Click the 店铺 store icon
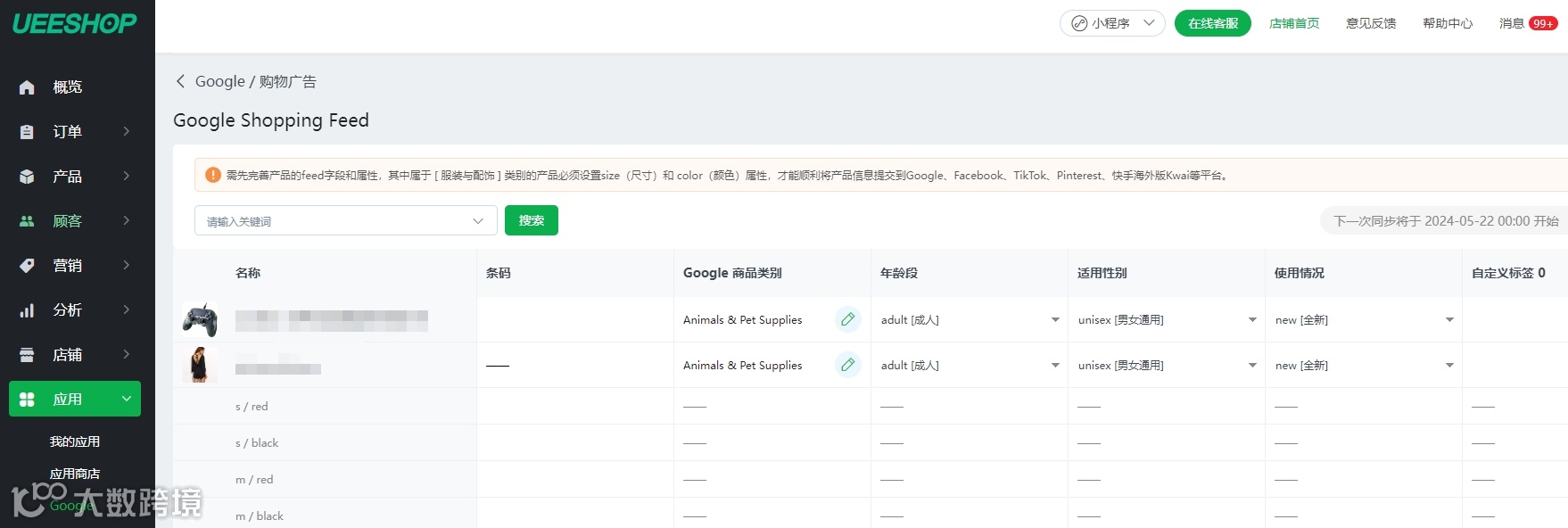 point(27,355)
